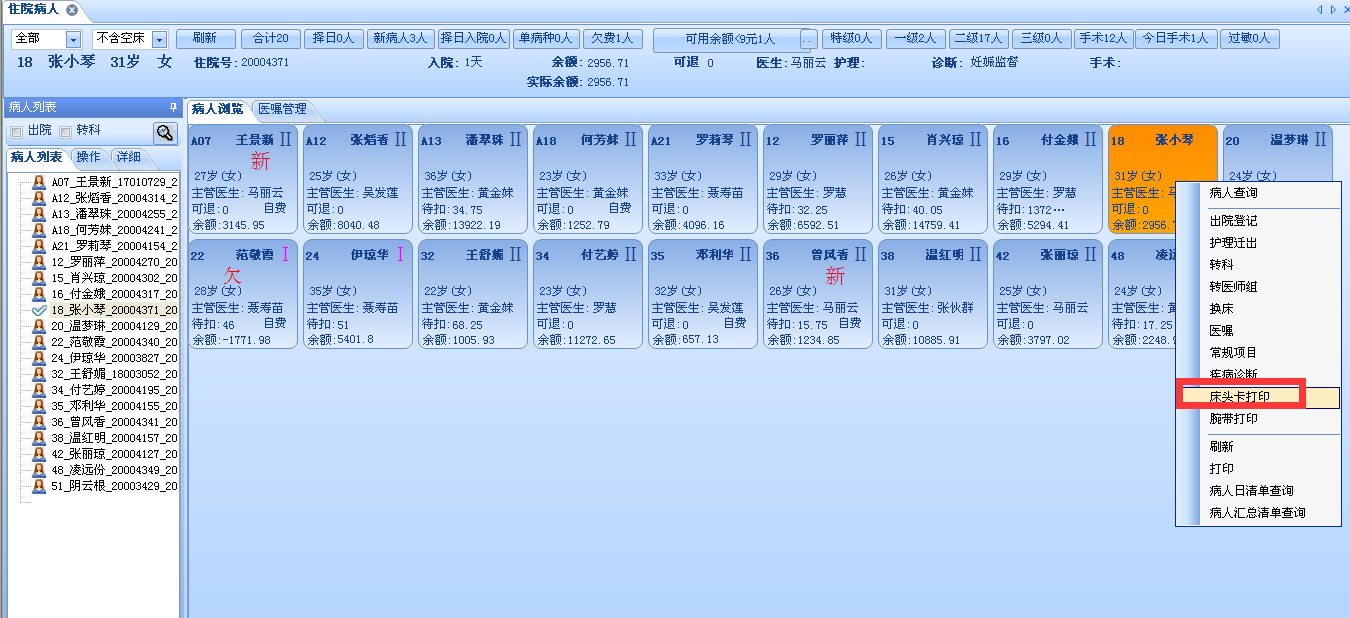Screen dimensions: 1350x618
Task: Click the 可用余额<9元1人 button
Action: [730, 39]
